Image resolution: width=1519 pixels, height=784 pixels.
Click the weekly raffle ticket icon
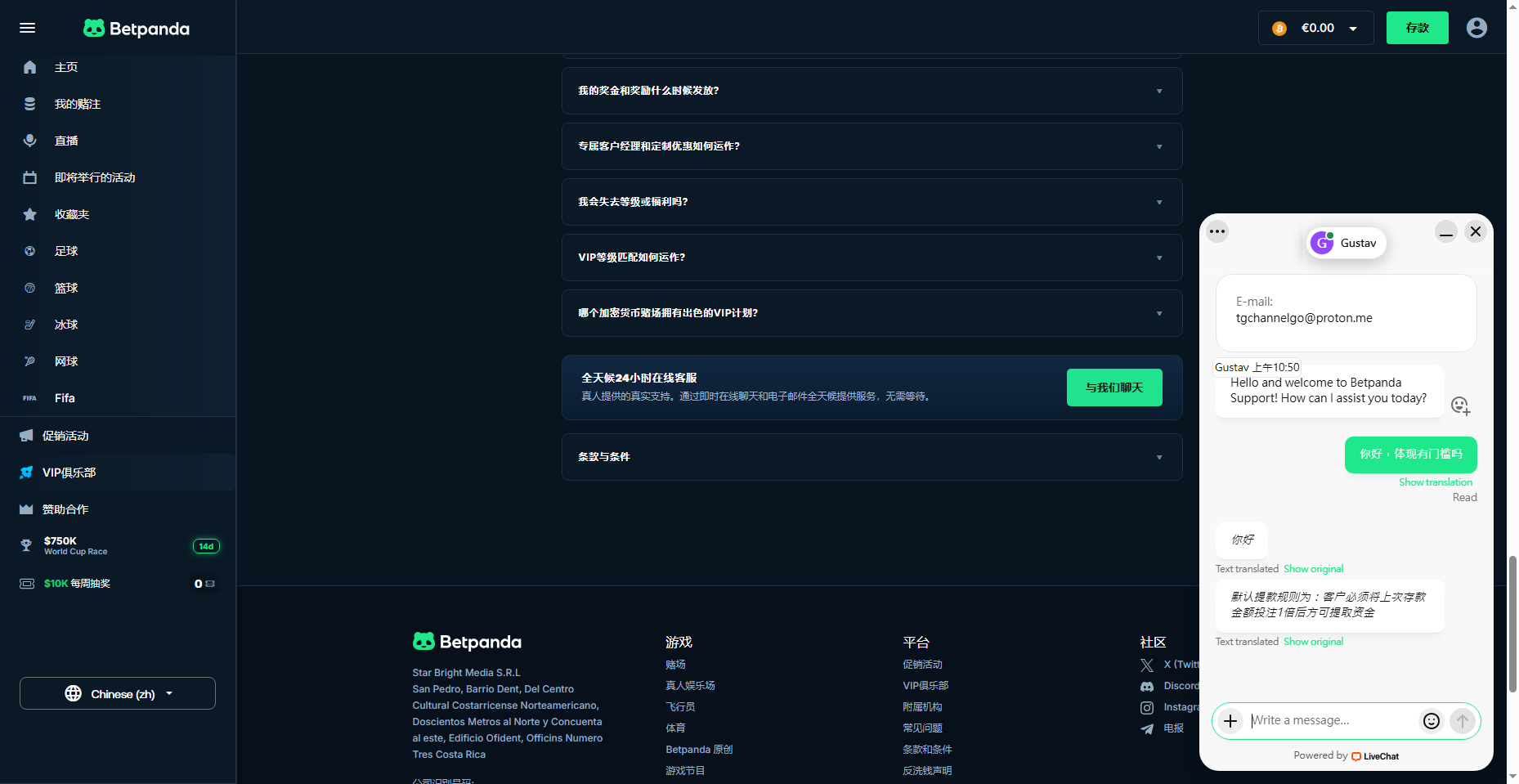(27, 584)
